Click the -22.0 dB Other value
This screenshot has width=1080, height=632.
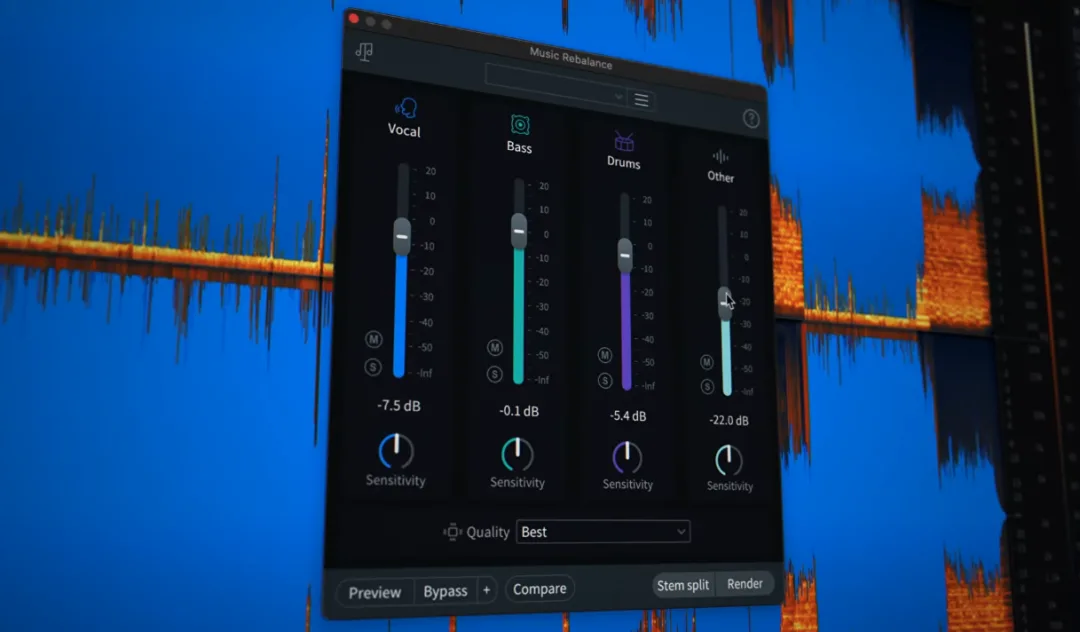tap(729, 420)
